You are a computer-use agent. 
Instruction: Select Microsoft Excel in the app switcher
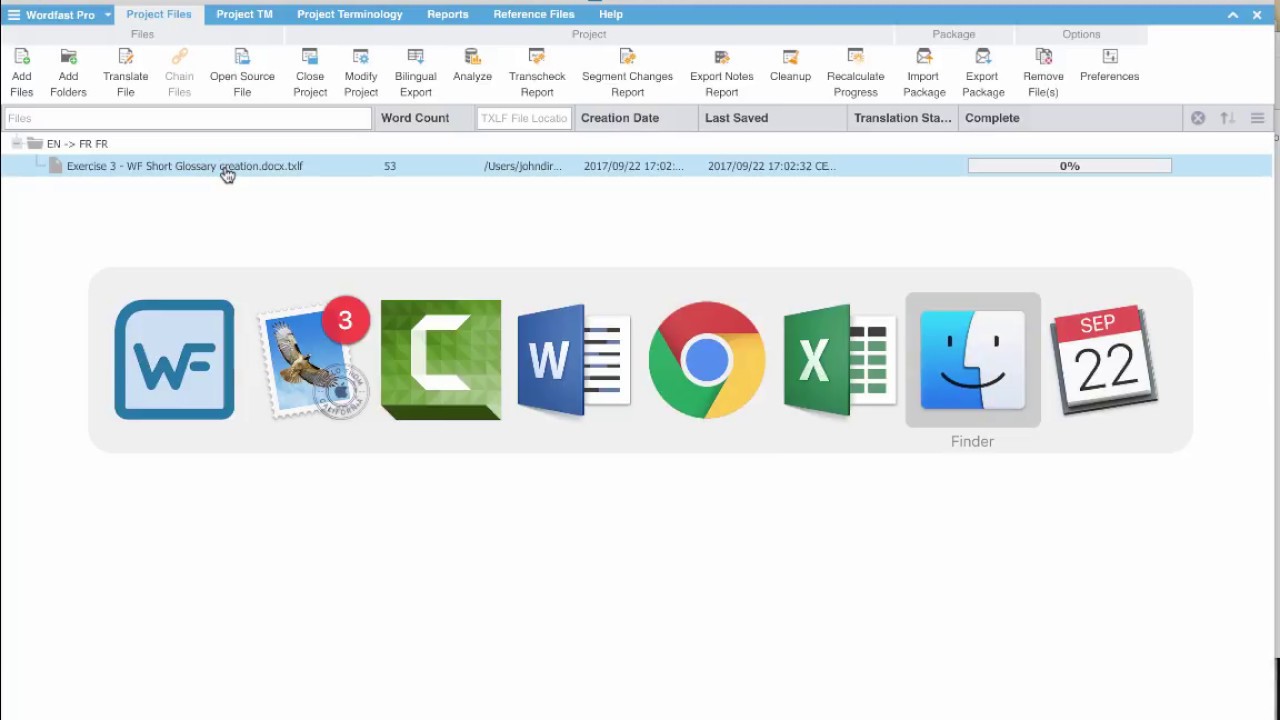pos(840,360)
